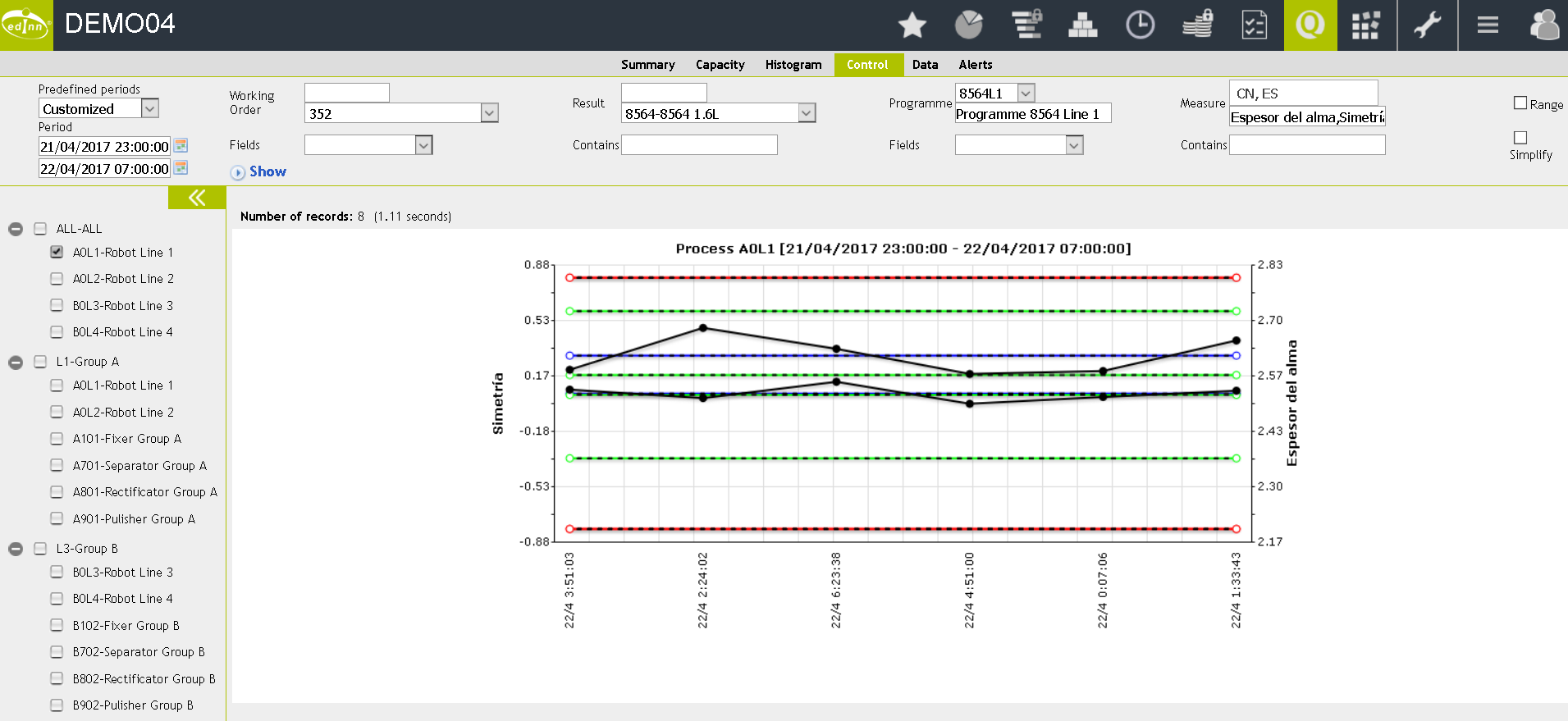This screenshot has height=721, width=1568.
Task: Open Fields dropdown beside Working Order
Action: [x=368, y=145]
